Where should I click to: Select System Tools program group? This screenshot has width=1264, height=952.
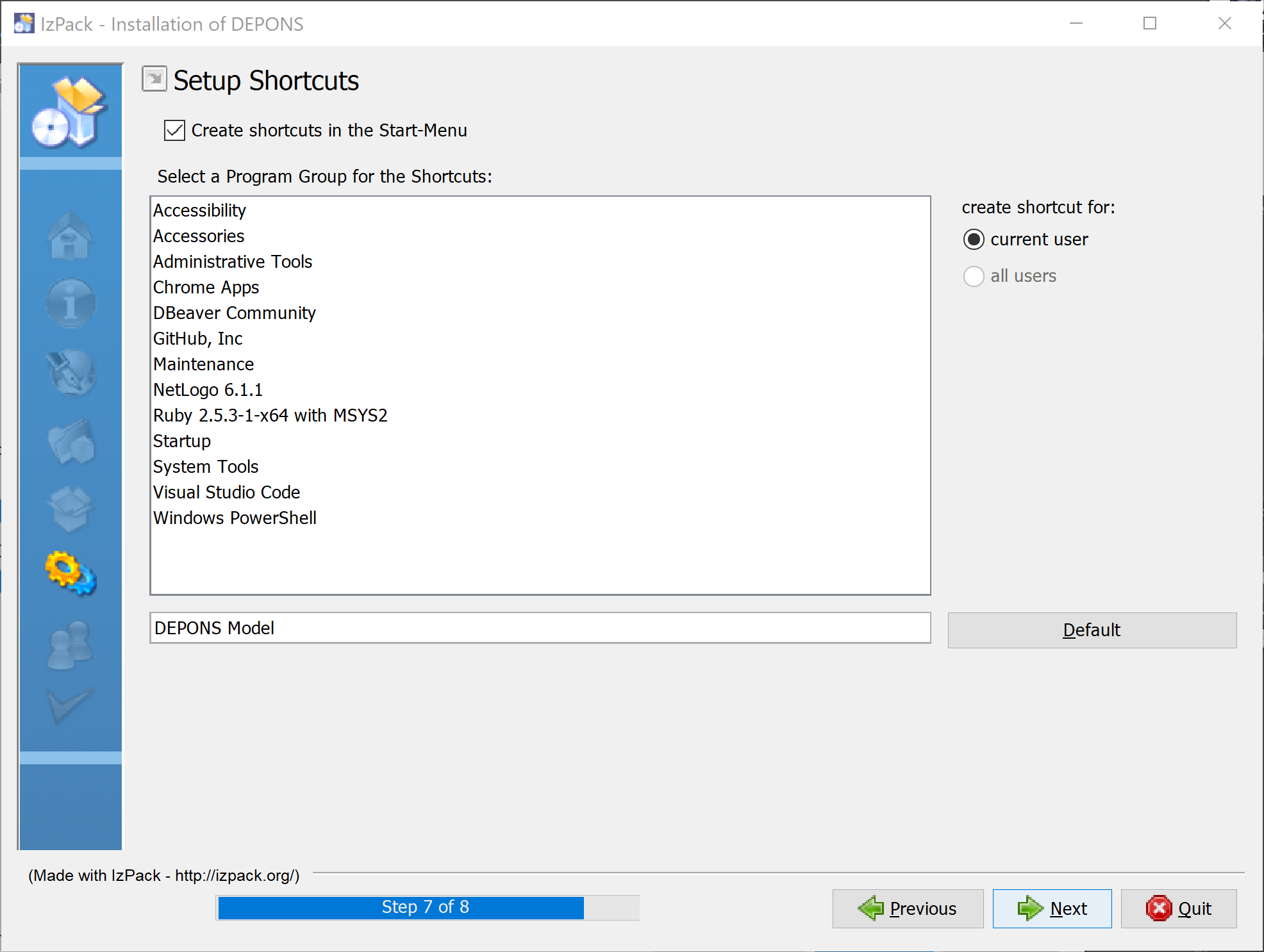540,466
